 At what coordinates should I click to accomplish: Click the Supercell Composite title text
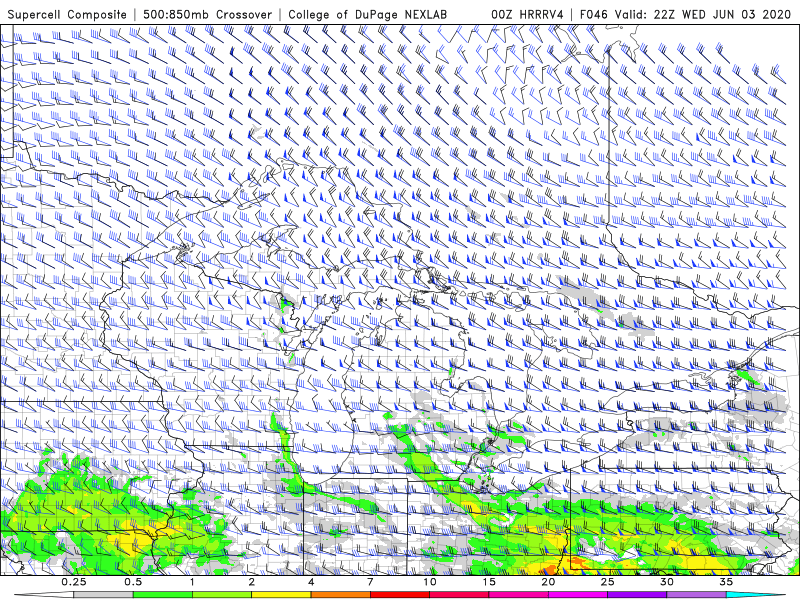coord(67,14)
